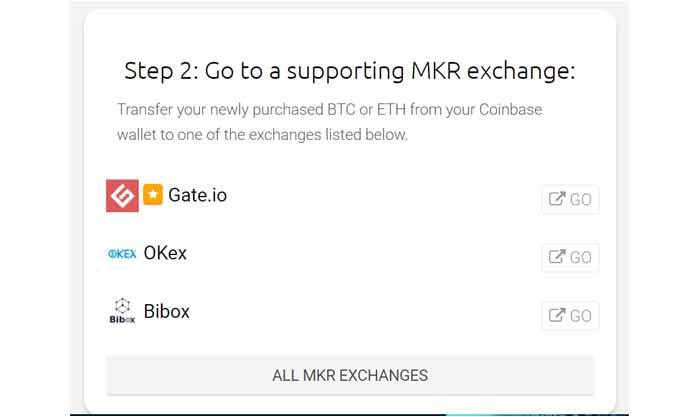Open Bibox via its GO label

coord(580,316)
